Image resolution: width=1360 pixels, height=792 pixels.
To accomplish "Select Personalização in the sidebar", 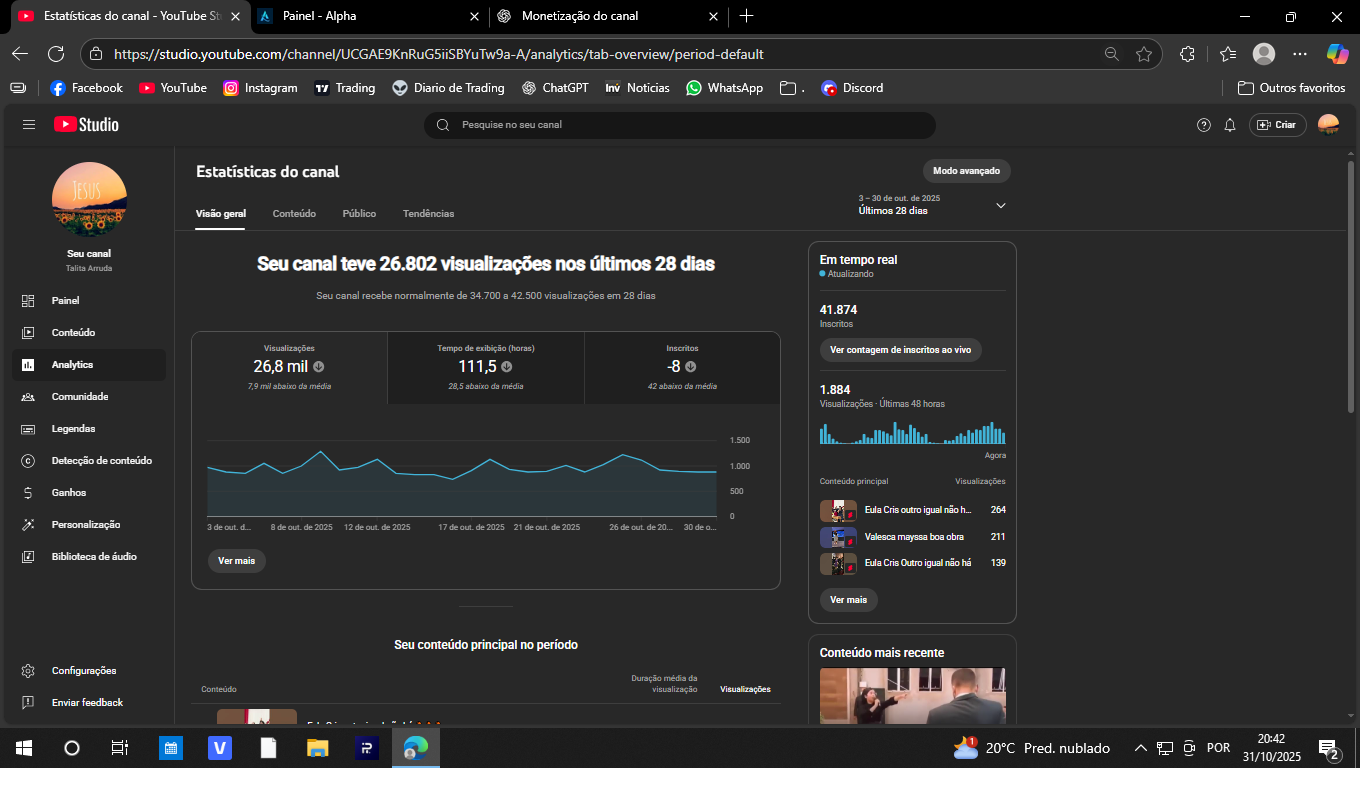I will click(85, 524).
